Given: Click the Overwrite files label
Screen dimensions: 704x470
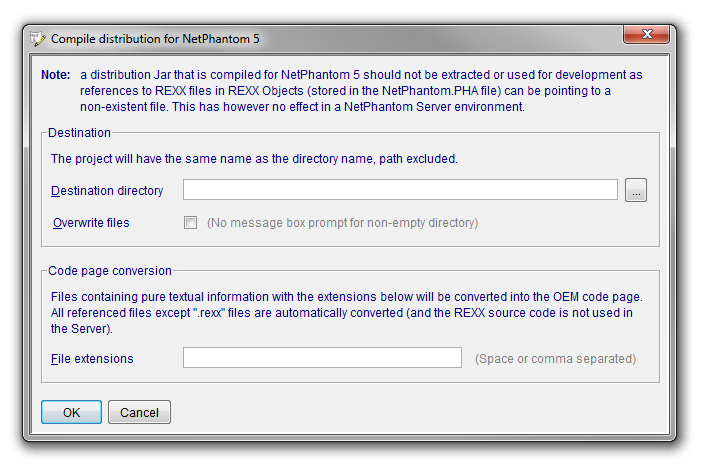Looking at the screenshot, I should click(91, 223).
